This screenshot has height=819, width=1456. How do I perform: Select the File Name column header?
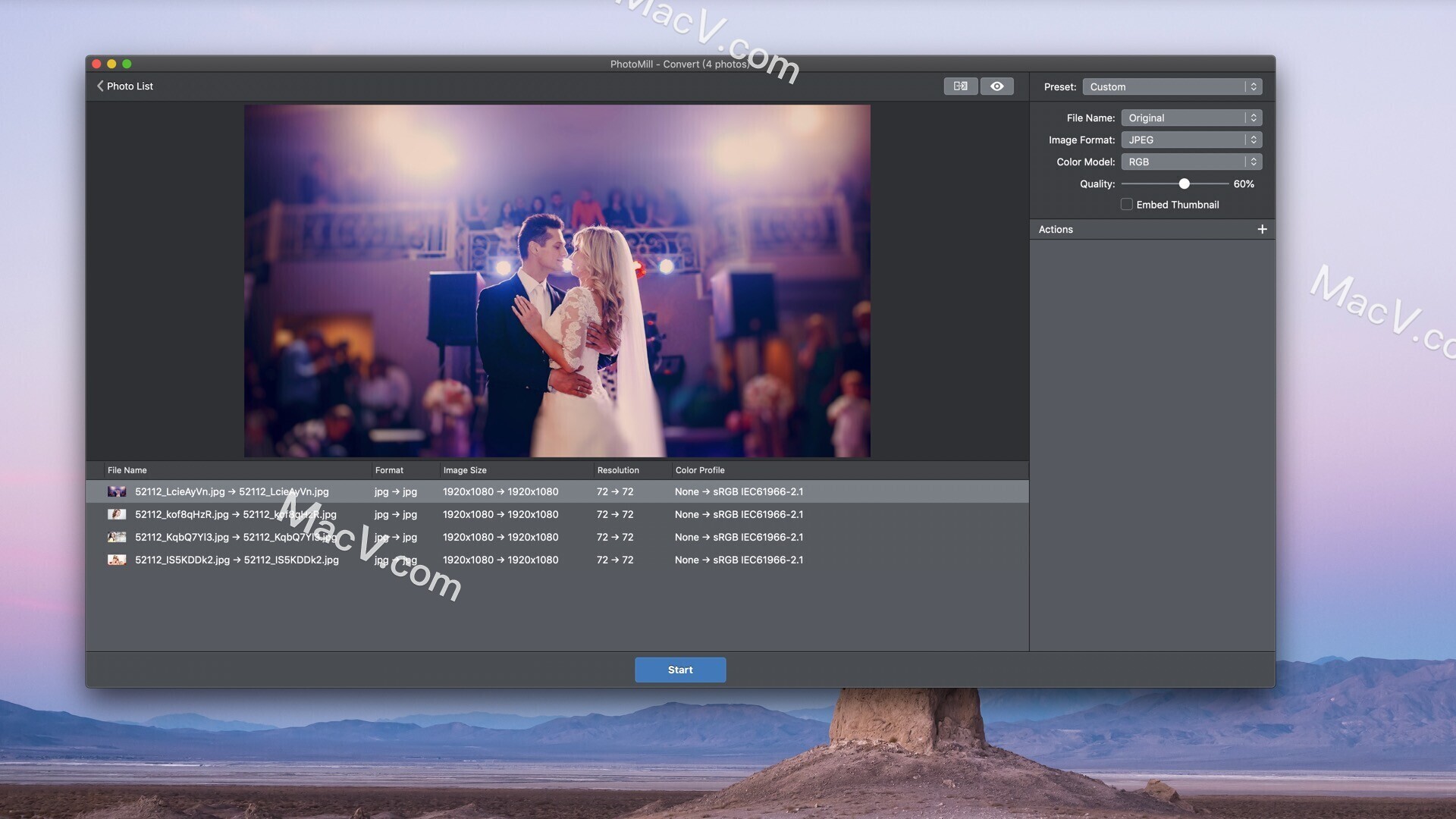tap(127, 470)
